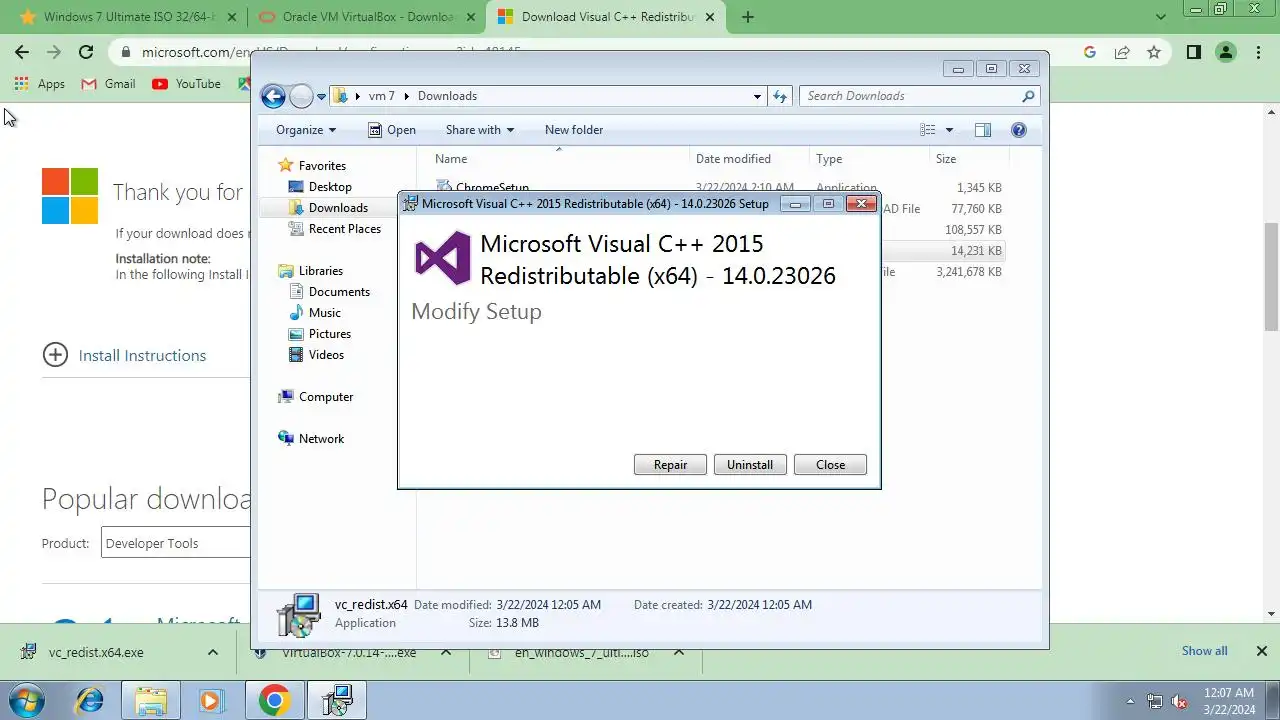Open Gmail bookmark
Screen dimensions: 1280x720
click(x=108, y=84)
